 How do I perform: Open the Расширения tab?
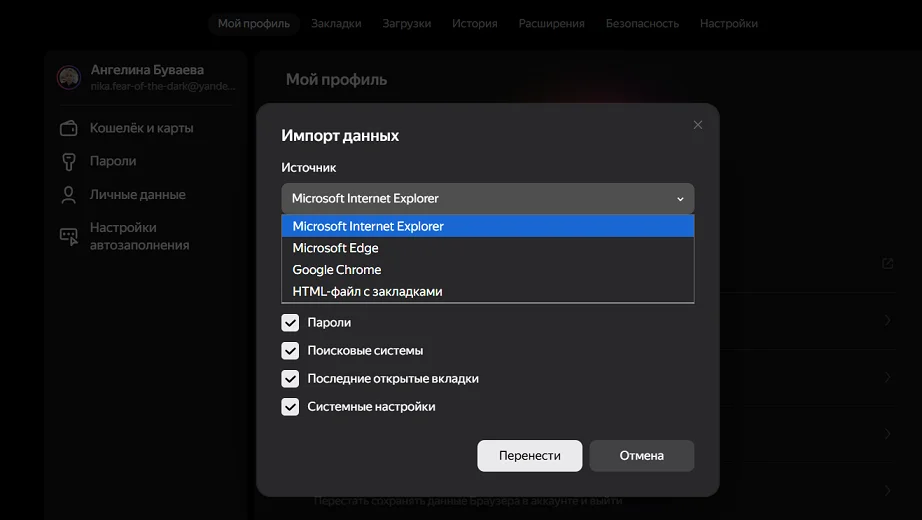[x=552, y=24]
